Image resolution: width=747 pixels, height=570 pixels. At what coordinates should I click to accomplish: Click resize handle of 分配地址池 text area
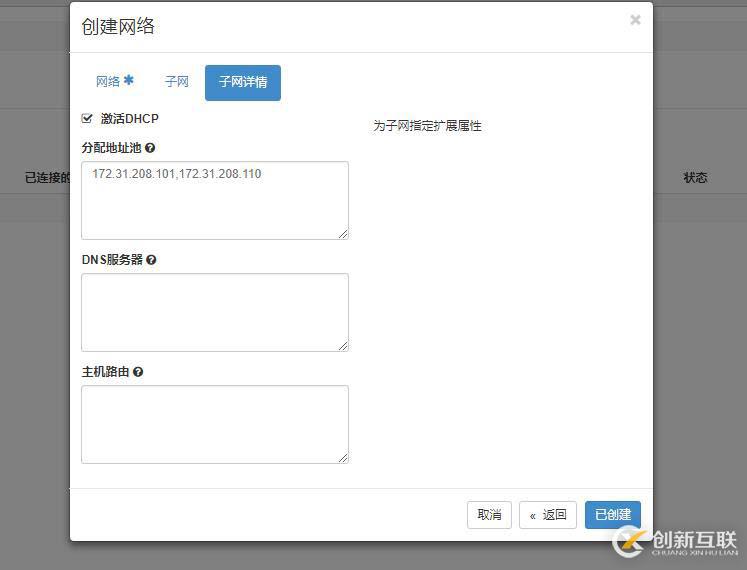click(x=343, y=234)
